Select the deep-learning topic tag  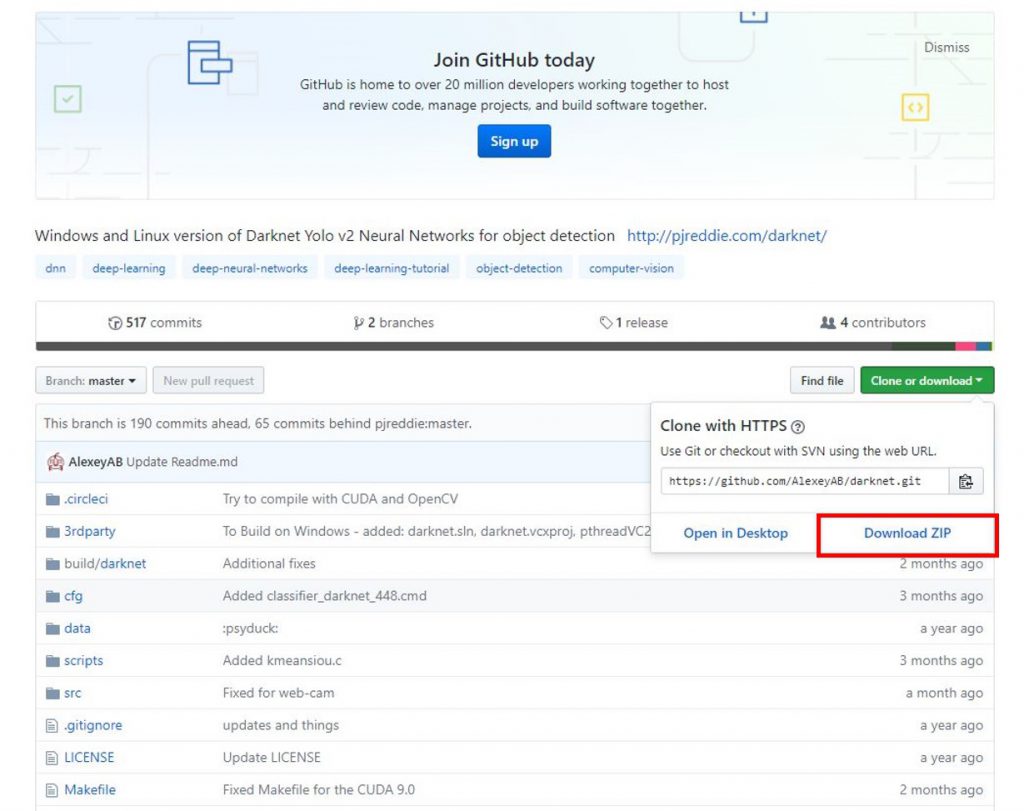pyautogui.click(x=129, y=268)
